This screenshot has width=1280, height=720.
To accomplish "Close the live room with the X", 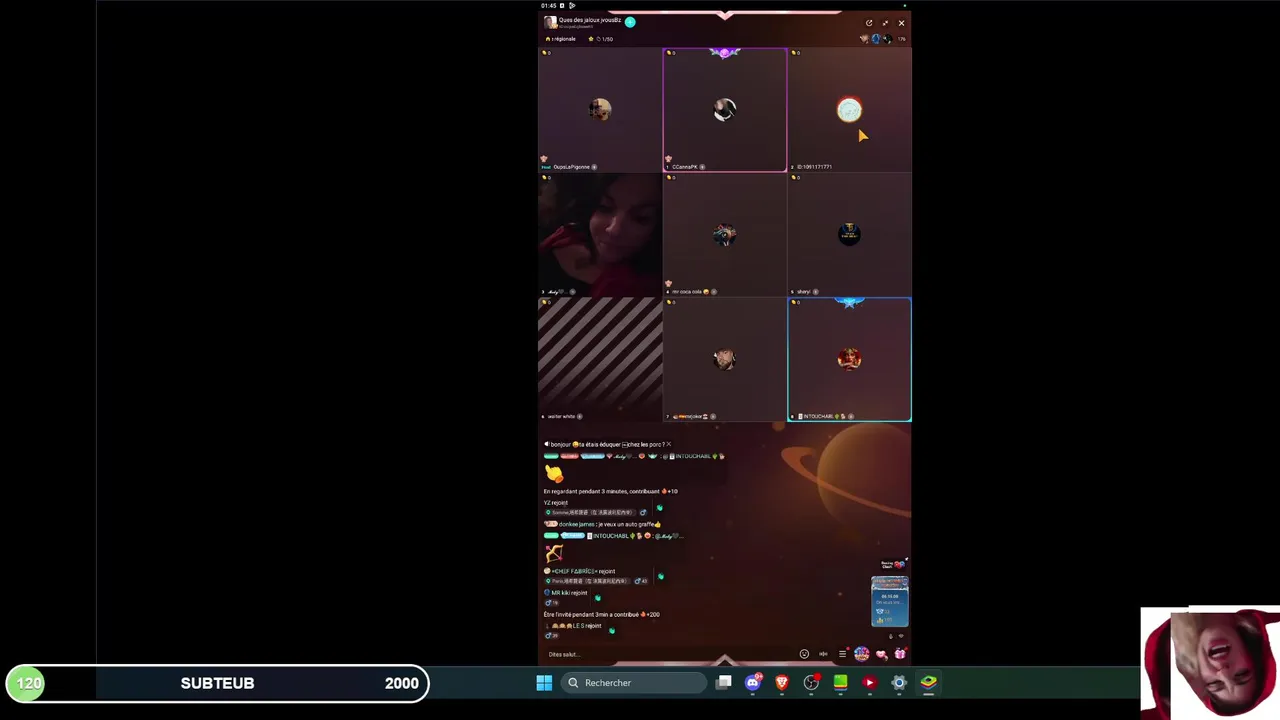I will point(901,23).
